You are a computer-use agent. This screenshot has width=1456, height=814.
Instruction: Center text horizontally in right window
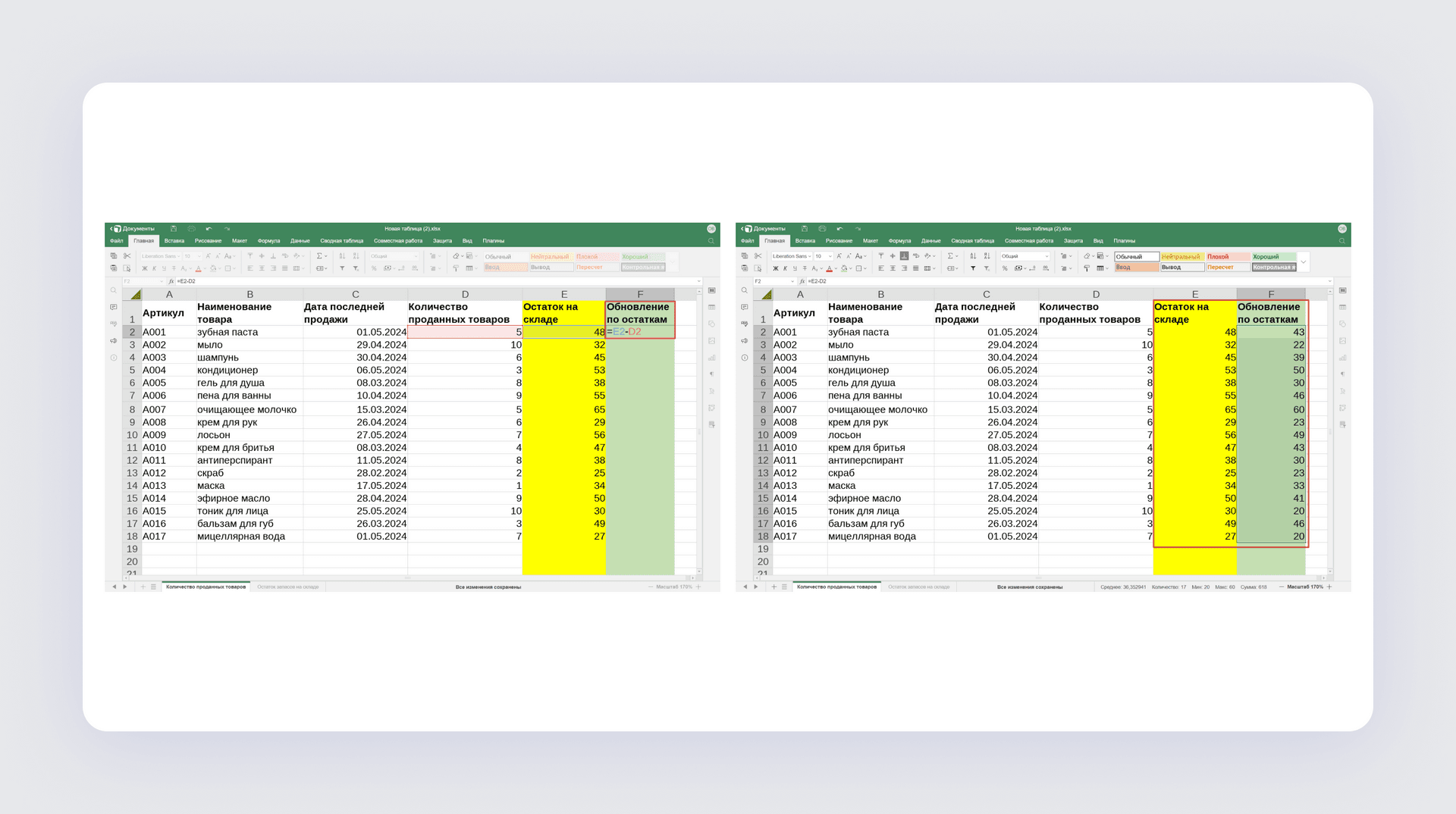tap(893, 268)
